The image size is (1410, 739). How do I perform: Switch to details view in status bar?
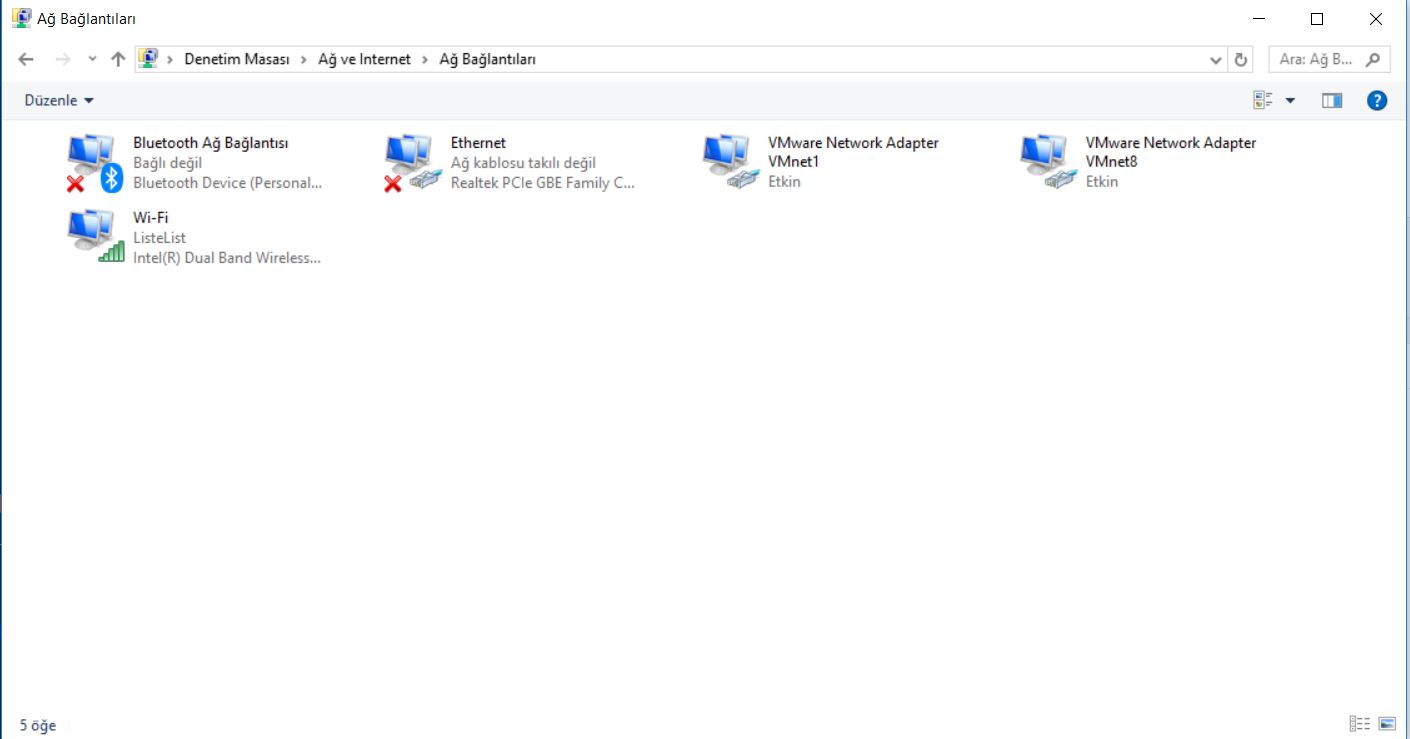point(1359,724)
